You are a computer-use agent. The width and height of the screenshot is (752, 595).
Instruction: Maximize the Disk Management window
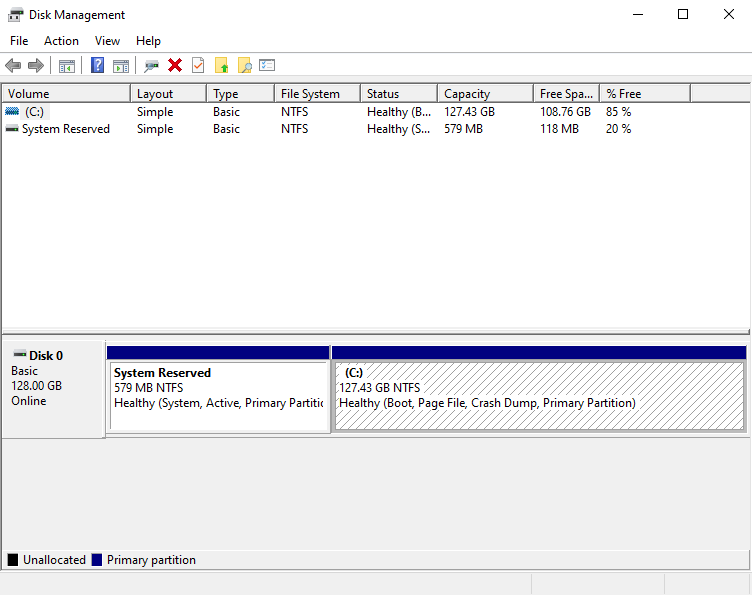coord(683,14)
